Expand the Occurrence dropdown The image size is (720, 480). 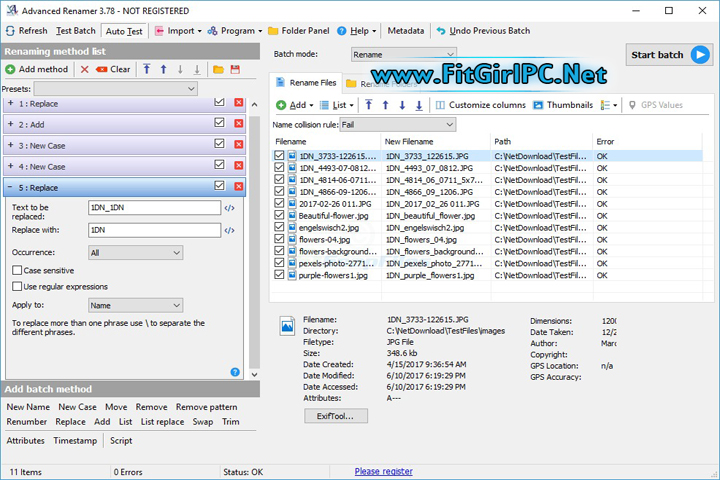pos(134,253)
